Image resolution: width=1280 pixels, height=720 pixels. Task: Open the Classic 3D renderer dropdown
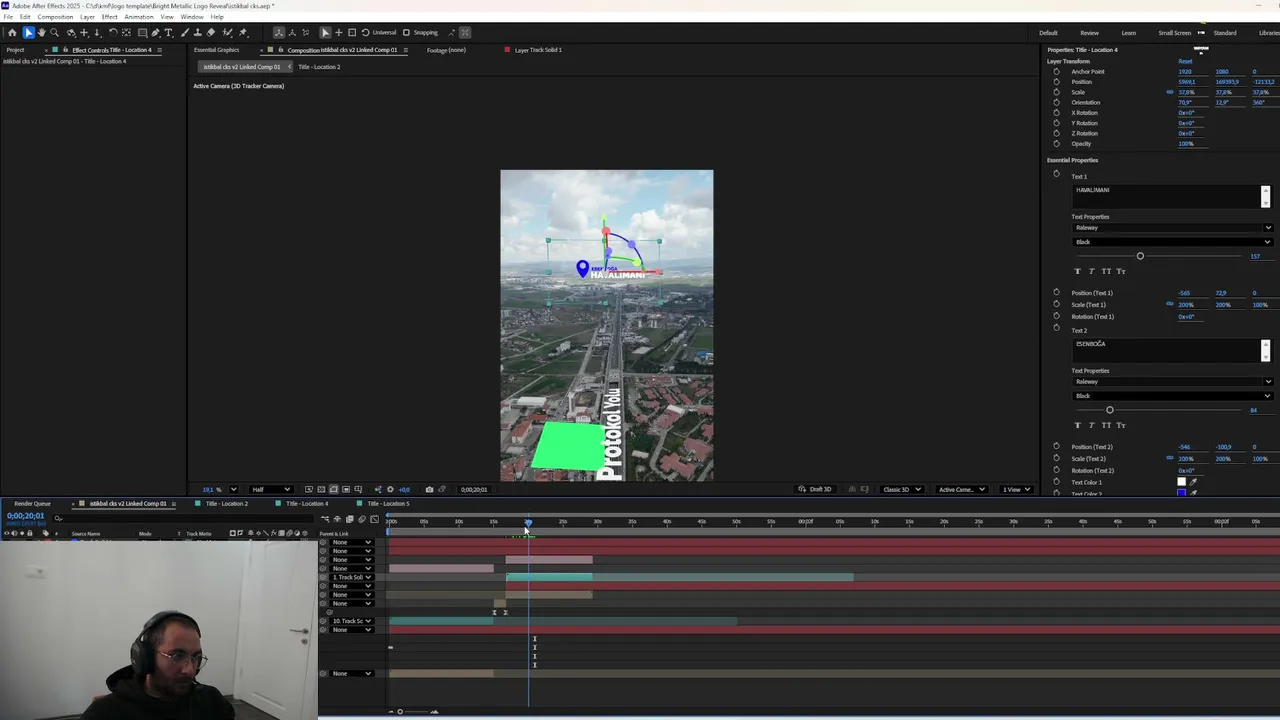coord(901,489)
